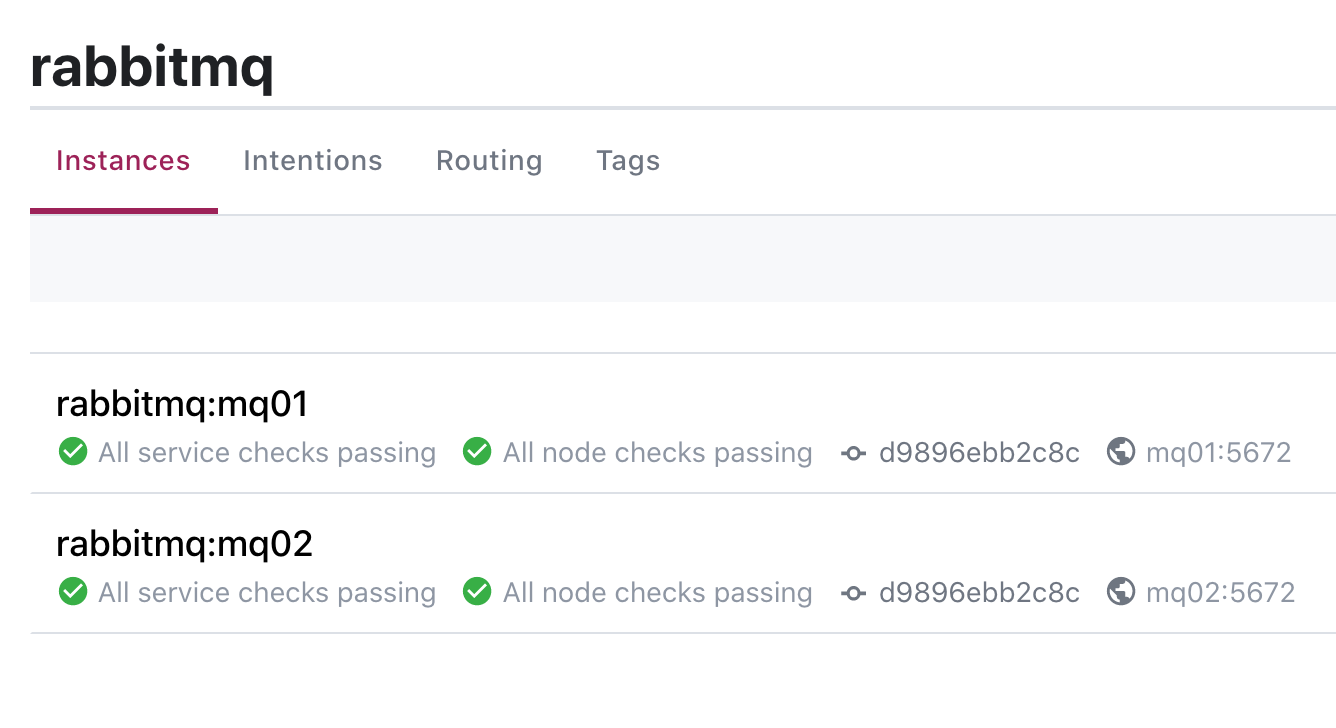Click the rabbitmq page heading
Image resolution: width=1336 pixels, height=728 pixels.
pyautogui.click(x=152, y=68)
